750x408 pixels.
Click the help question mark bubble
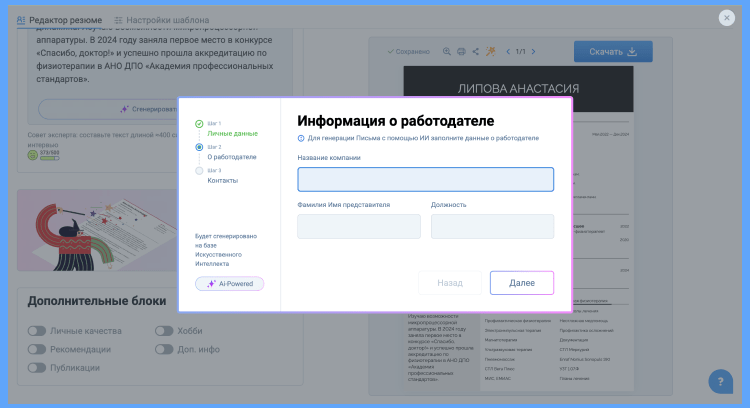(720, 381)
